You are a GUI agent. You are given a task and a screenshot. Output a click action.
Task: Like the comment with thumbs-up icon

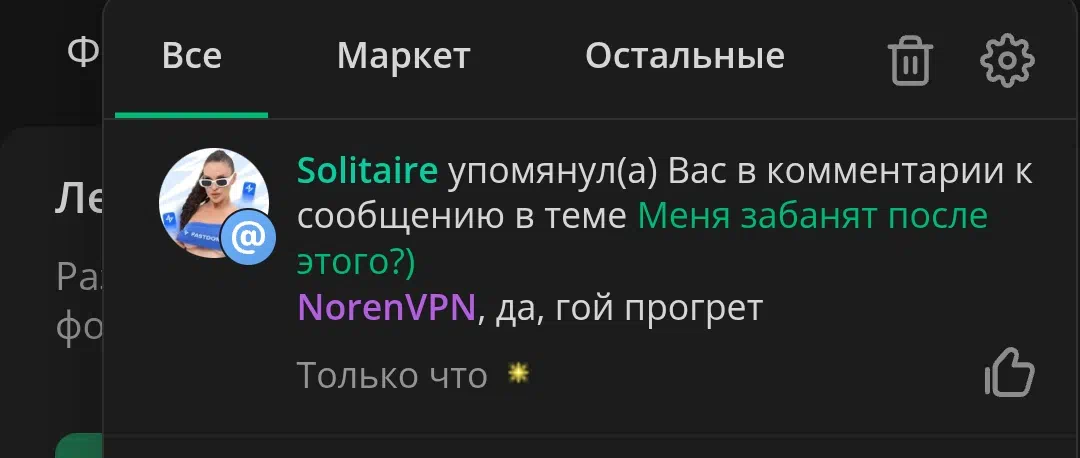point(1010,373)
